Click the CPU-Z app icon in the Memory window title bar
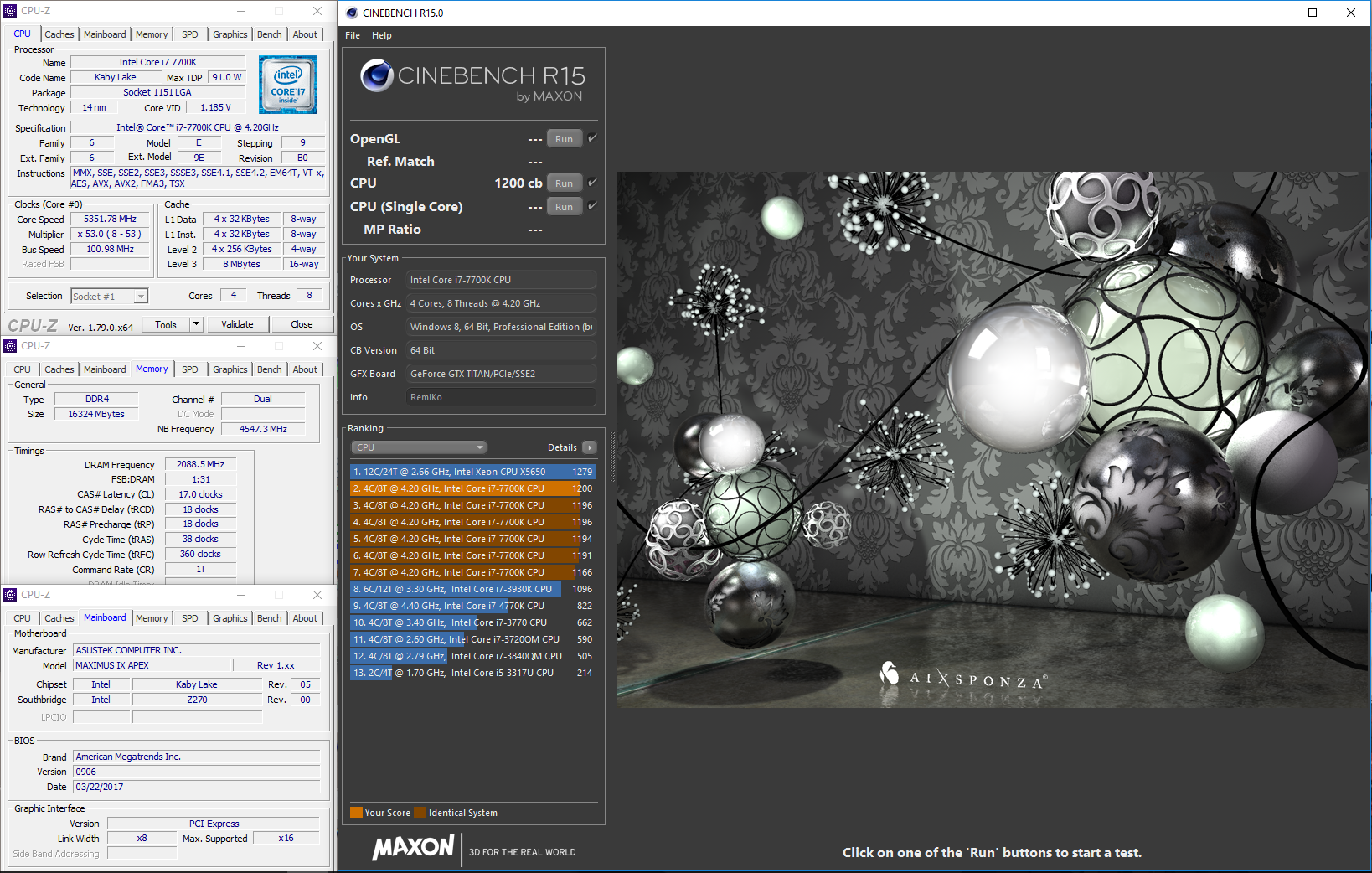The width and height of the screenshot is (1372, 873). [10, 346]
